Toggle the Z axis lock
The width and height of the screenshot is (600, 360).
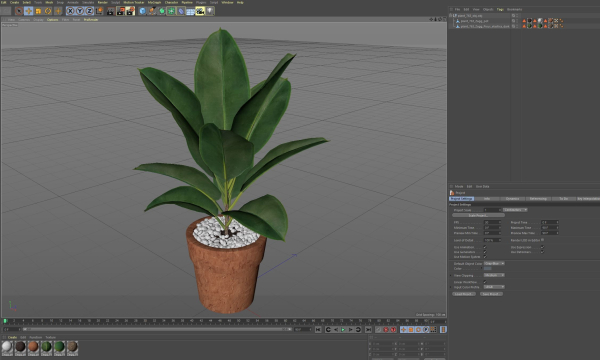pyautogui.click(x=89, y=11)
